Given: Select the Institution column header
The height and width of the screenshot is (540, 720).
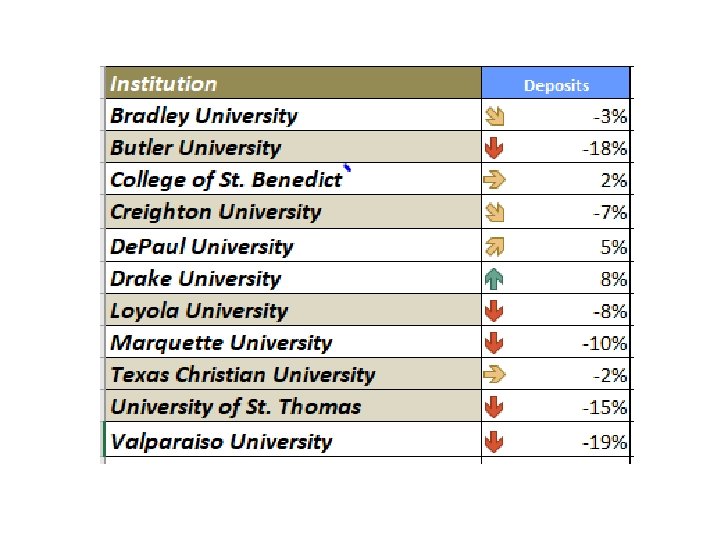Looking at the screenshot, I should [292, 84].
